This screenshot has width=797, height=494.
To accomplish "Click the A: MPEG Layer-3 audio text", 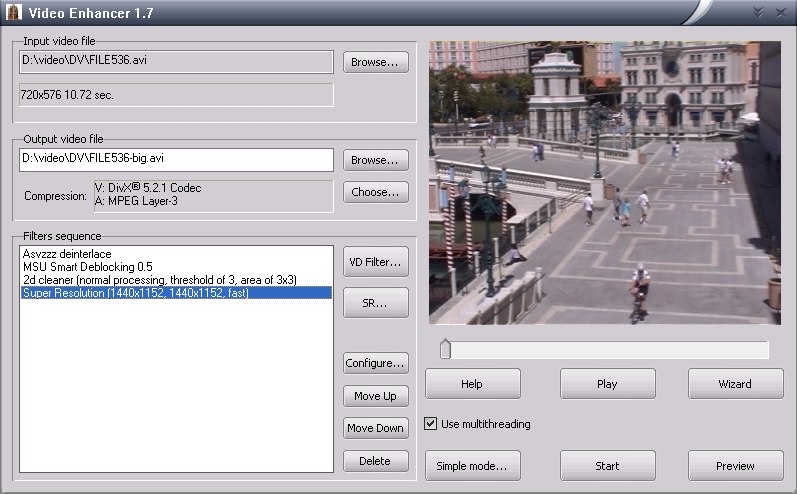I will click(x=136, y=201).
